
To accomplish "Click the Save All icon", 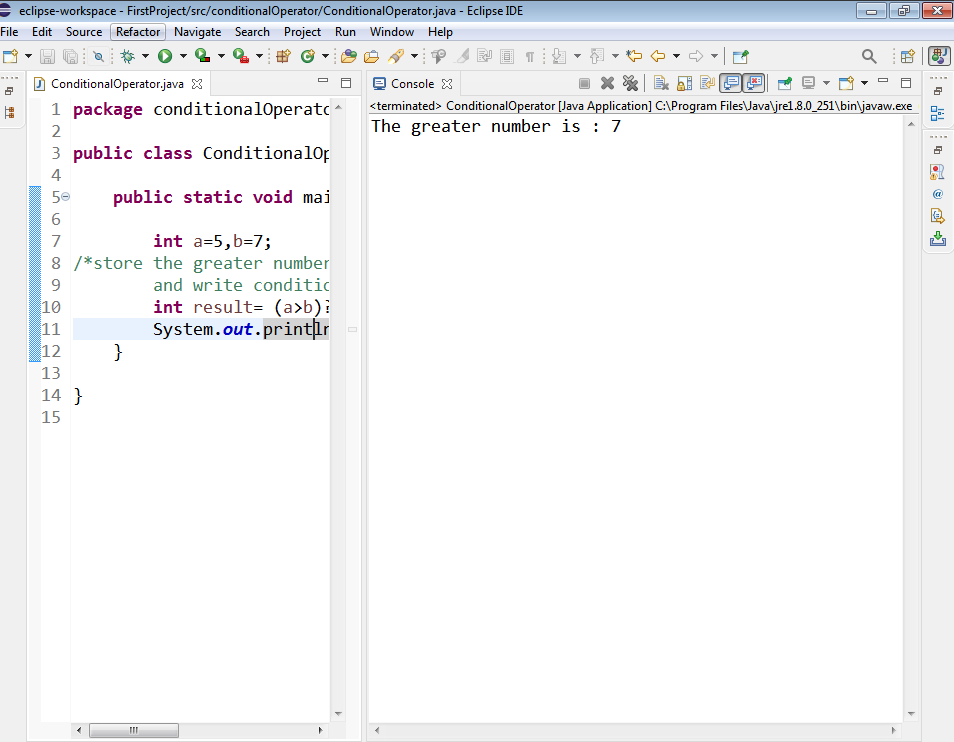I will point(71,57).
